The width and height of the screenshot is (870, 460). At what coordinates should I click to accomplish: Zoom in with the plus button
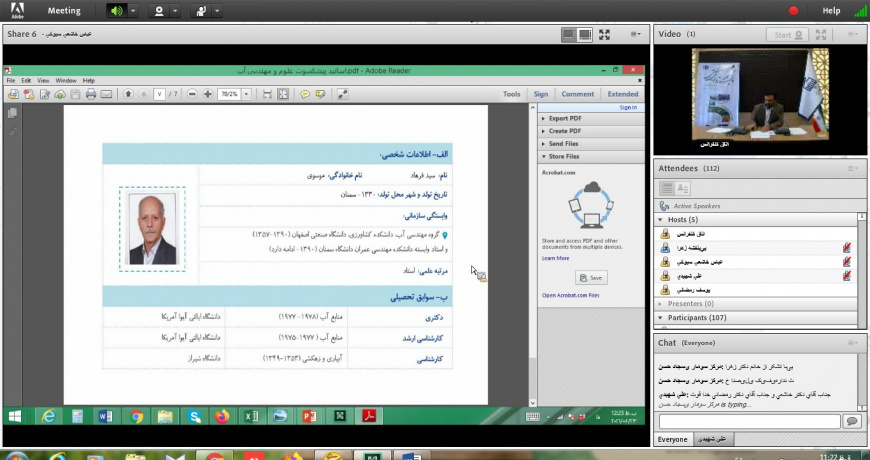tap(208, 94)
